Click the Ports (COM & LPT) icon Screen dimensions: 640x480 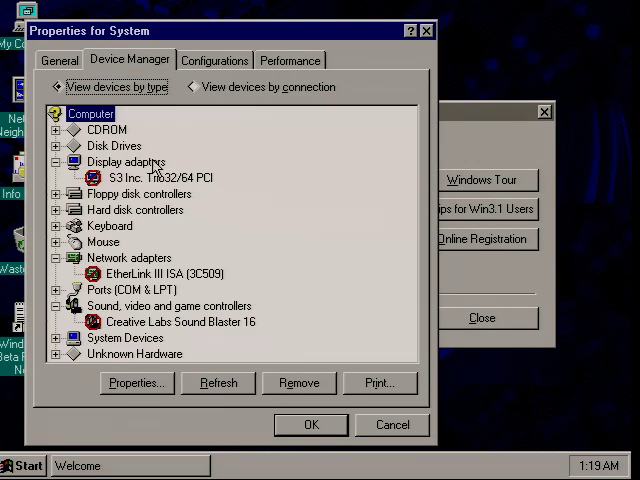pyautogui.click(x=75, y=290)
